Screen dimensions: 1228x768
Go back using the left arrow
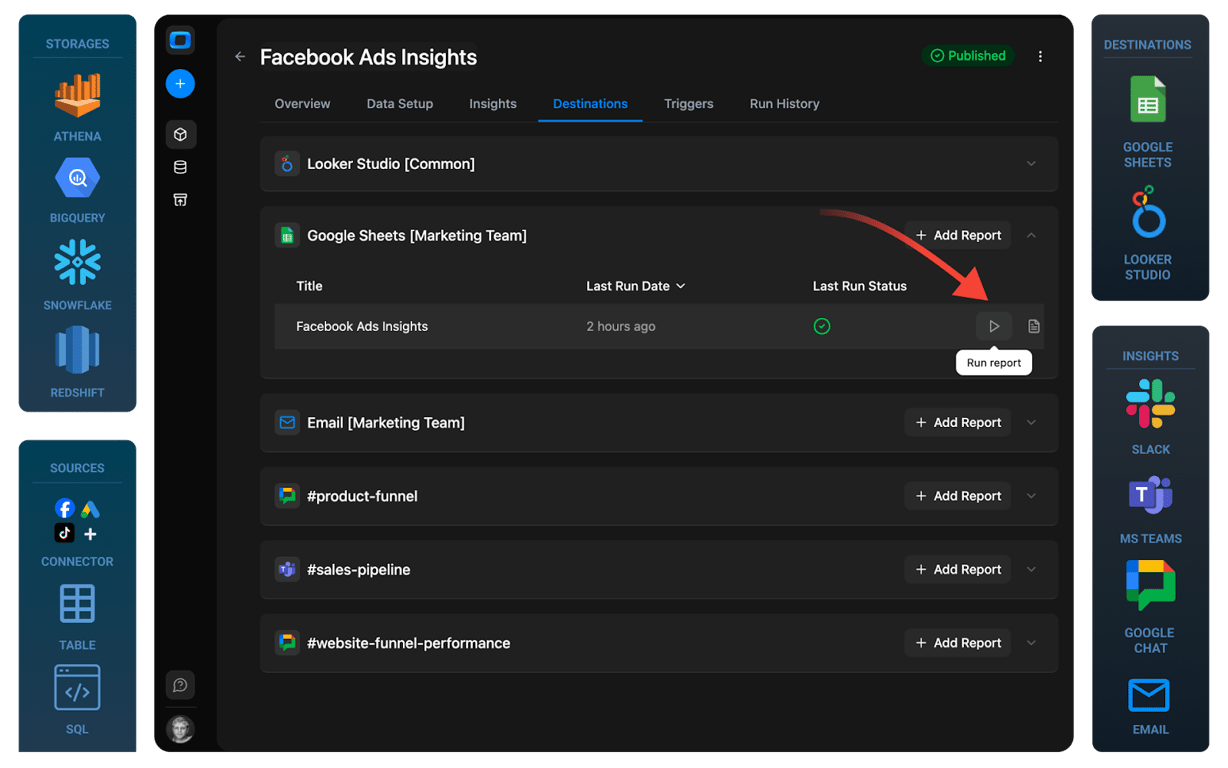pyautogui.click(x=240, y=57)
